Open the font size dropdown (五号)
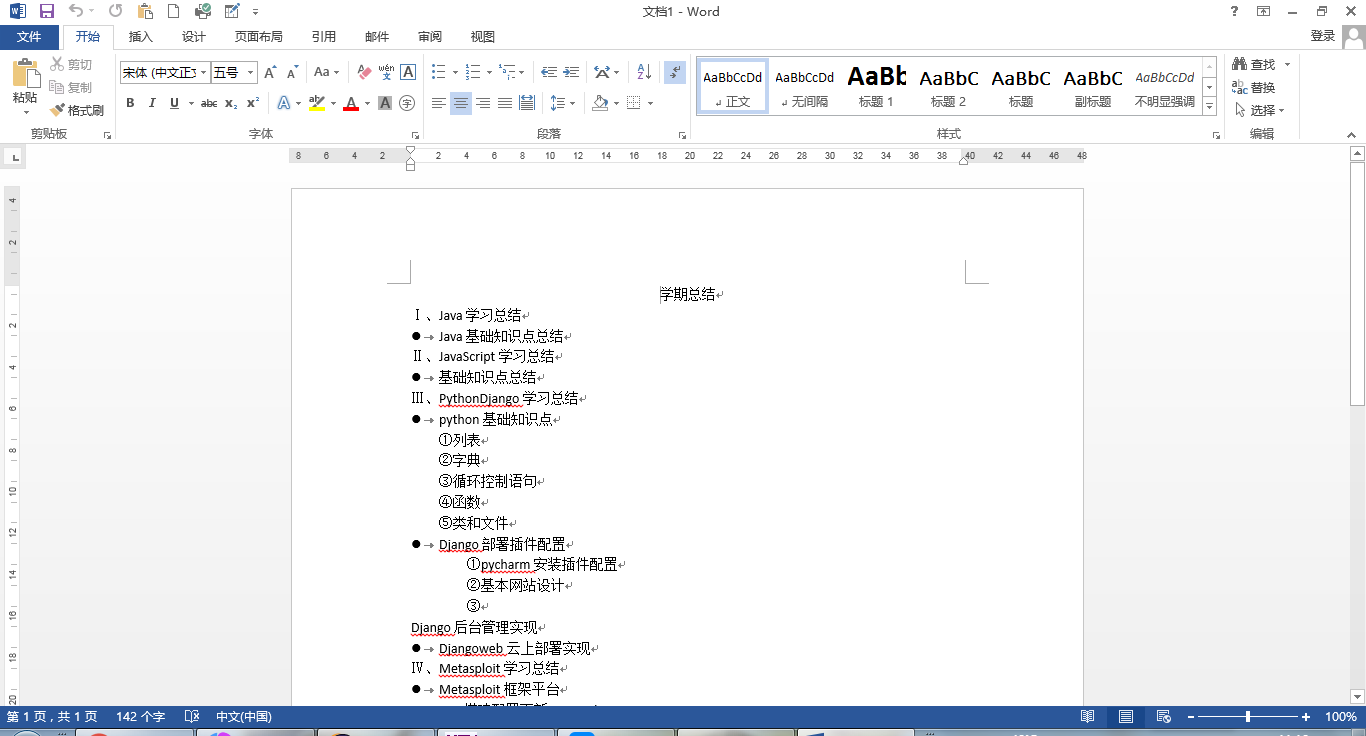Viewport: 1366px width, 736px height. coord(250,72)
